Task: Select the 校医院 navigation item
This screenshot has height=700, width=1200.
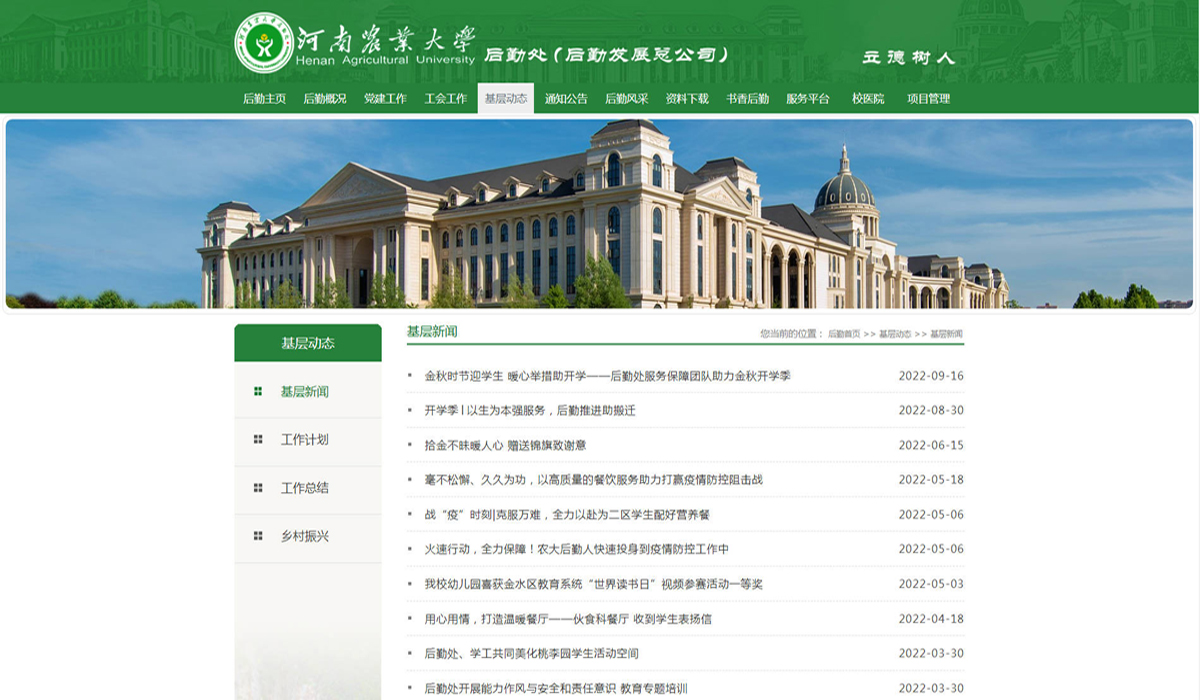Action: [x=868, y=98]
